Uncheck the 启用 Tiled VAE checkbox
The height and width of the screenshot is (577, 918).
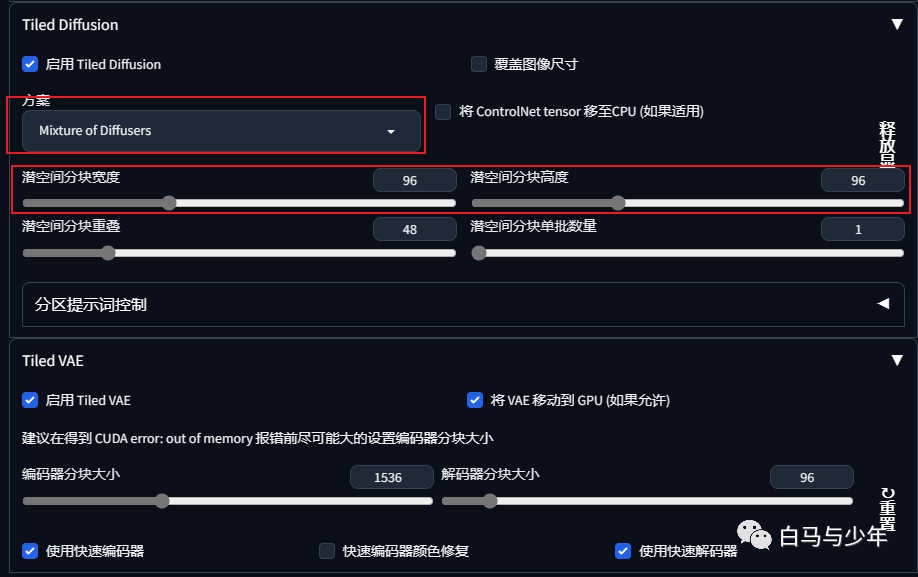tap(30, 400)
